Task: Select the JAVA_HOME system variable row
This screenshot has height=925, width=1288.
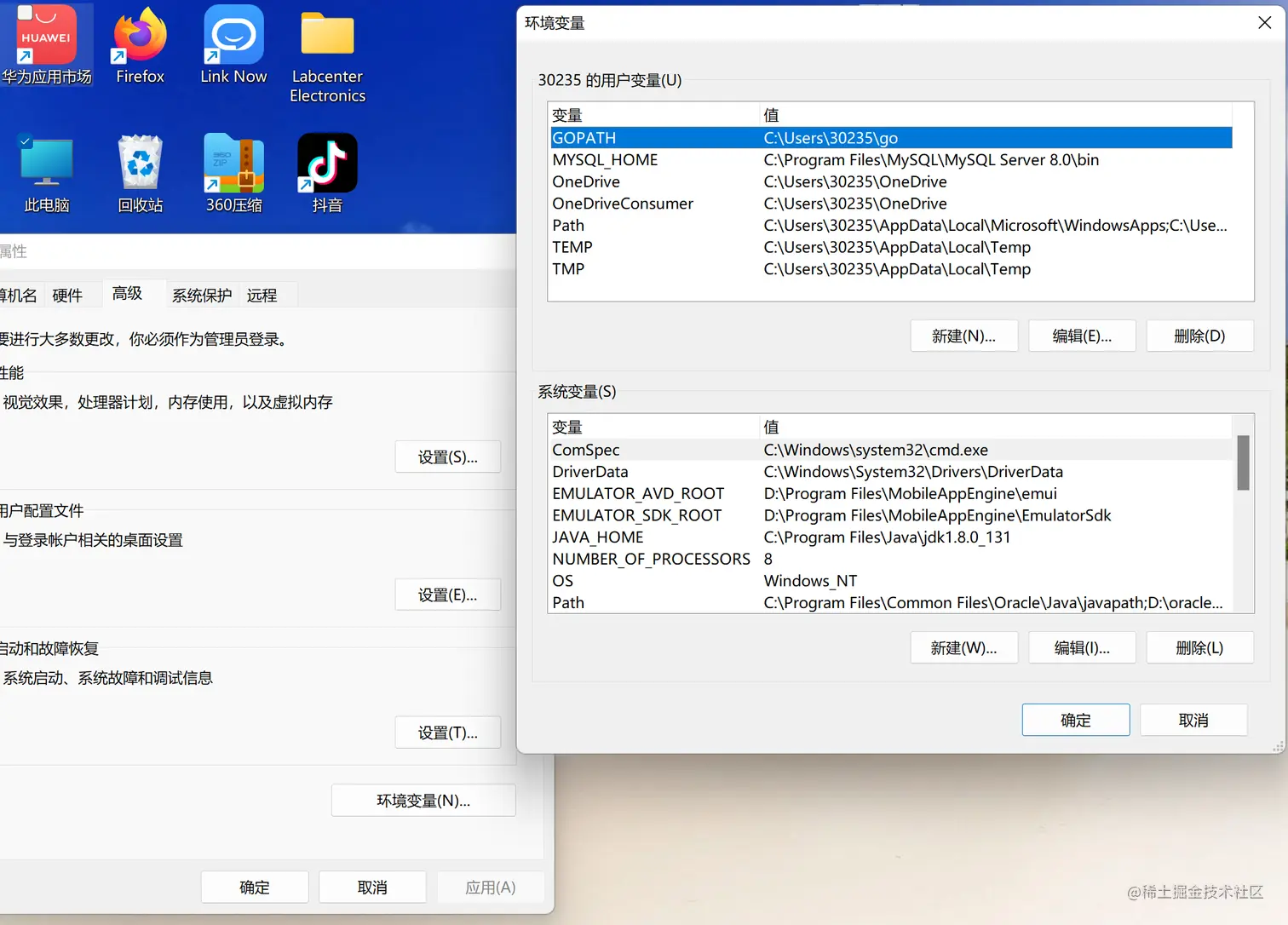Action: pyautogui.click(x=891, y=537)
